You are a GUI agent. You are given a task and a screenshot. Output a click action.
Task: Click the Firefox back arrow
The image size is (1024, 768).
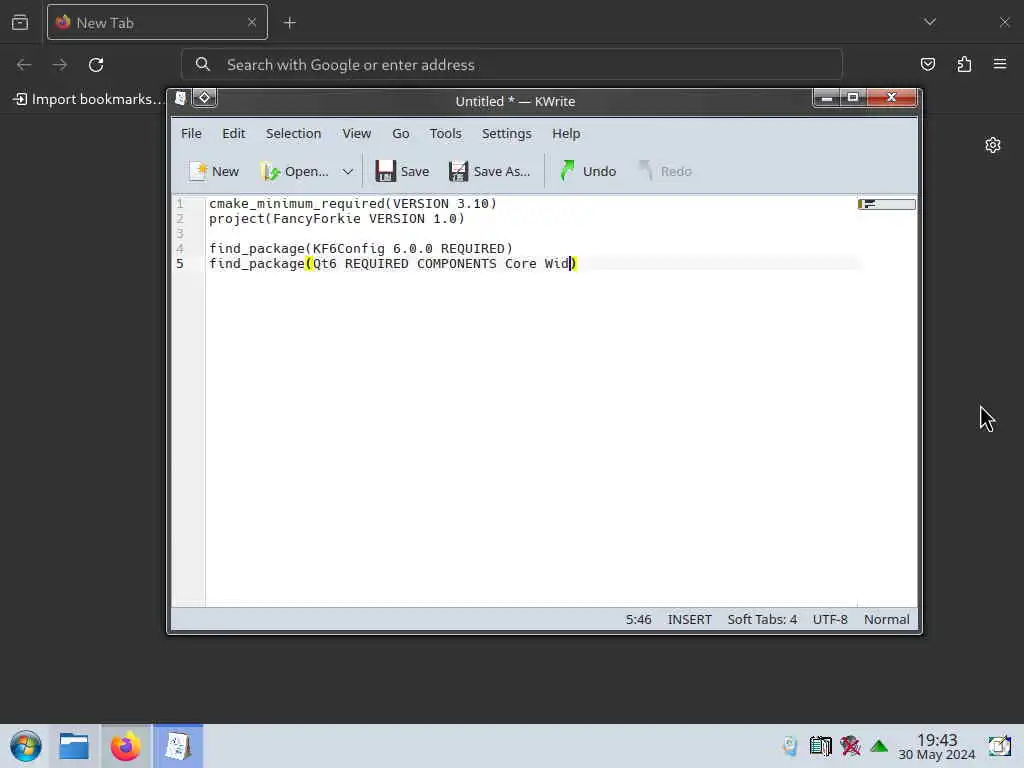pyautogui.click(x=24, y=65)
